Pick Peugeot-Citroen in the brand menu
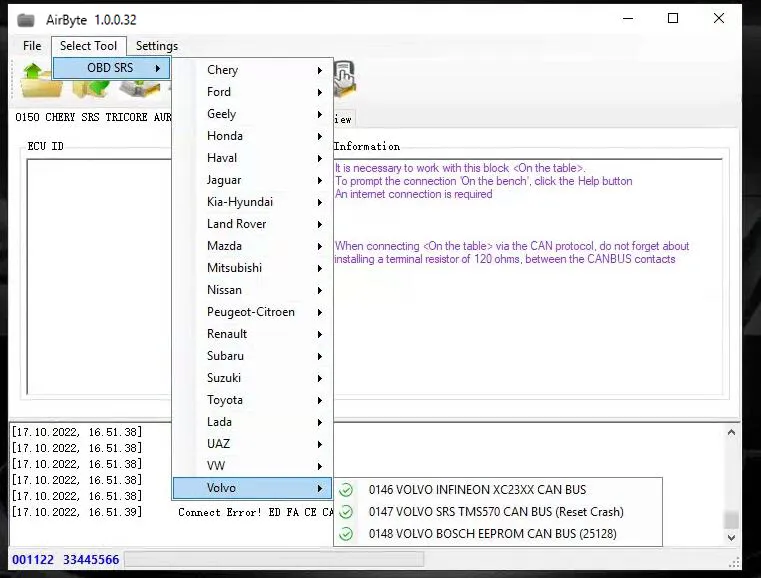761x578 pixels. [x=251, y=312]
